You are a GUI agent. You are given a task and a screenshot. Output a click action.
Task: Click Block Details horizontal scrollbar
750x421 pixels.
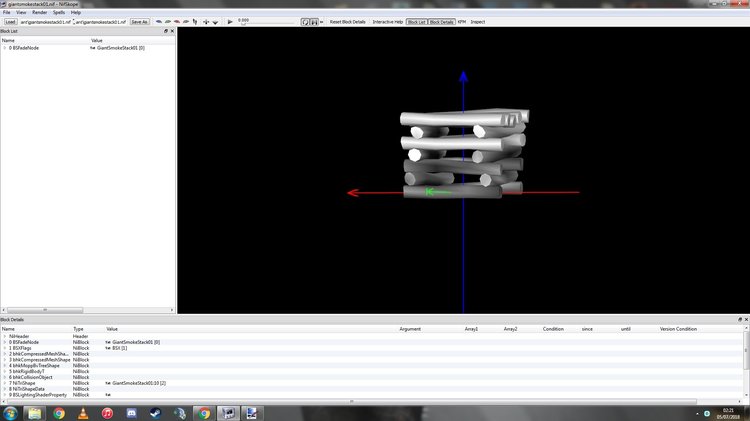click(352, 401)
